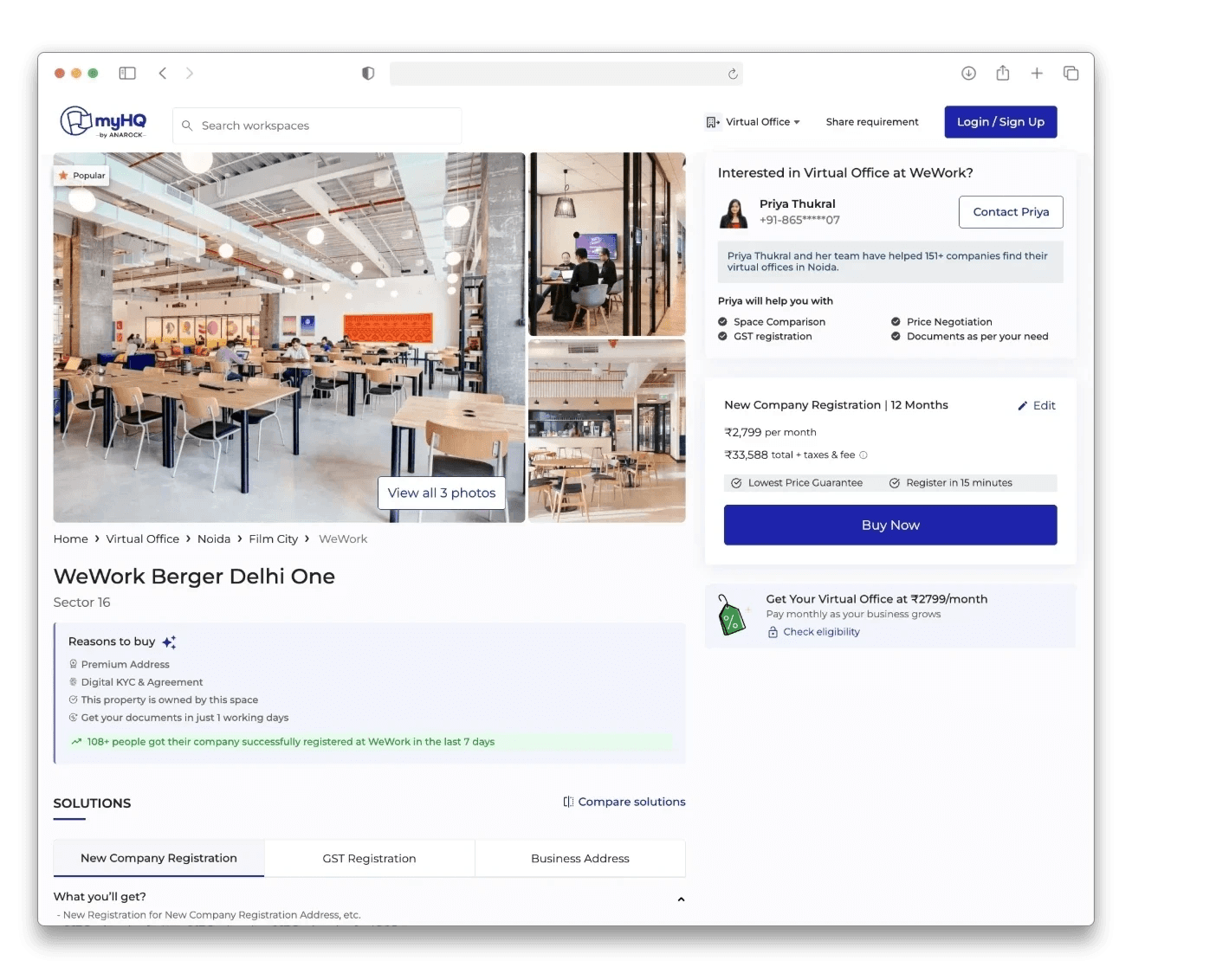Screen dimensions: 1229x980
Task: Select the ₹2,799 per month price
Action: click(770, 433)
